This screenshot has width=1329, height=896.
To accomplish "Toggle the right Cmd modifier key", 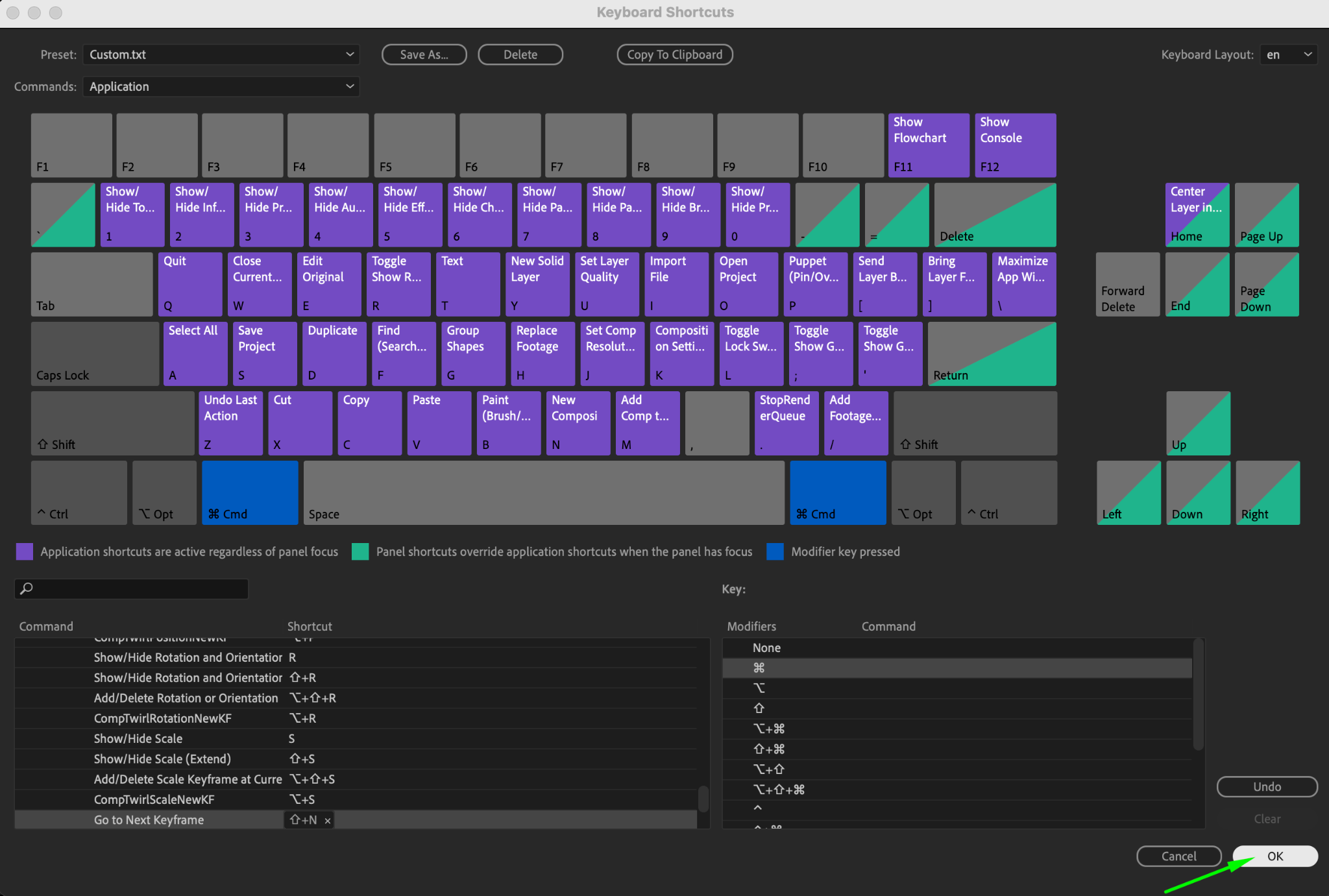I will pyautogui.click(x=837, y=492).
